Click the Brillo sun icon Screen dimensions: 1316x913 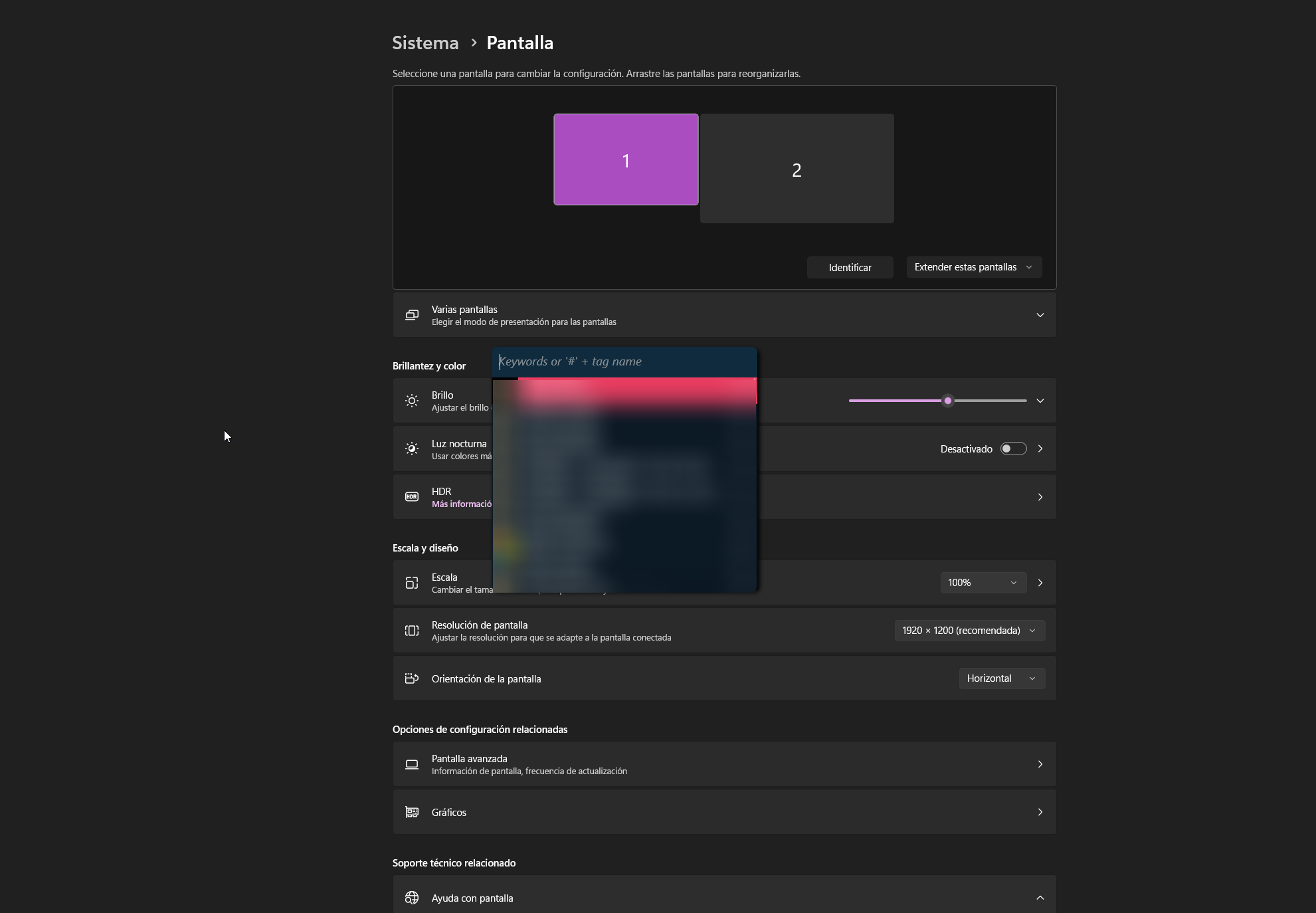[412, 401]
